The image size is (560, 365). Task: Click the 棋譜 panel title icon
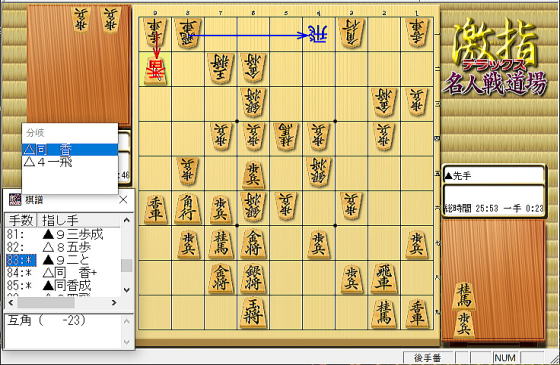click(x=15, y=200)
